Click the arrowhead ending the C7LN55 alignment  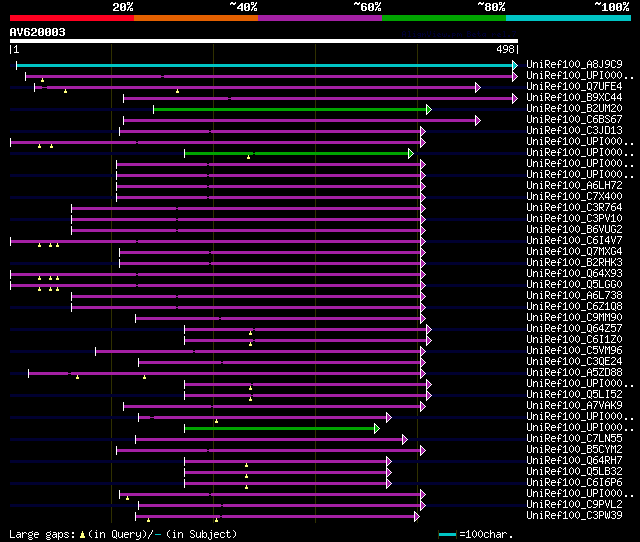pyautogui.click(x=405, y=440)
